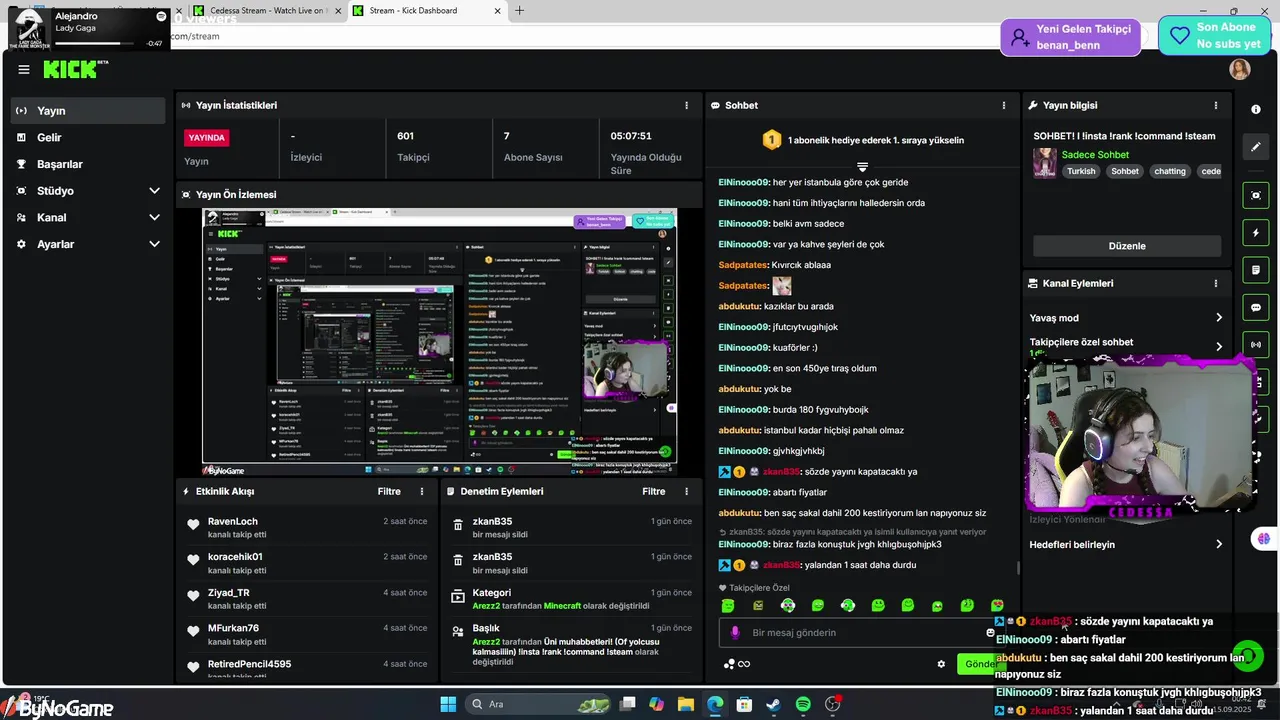Viewport: 1280px width, 720px height.
Task: Click ElNinooo09 username in top chat message
Action: pyautogui.click(x=744, y=183)
